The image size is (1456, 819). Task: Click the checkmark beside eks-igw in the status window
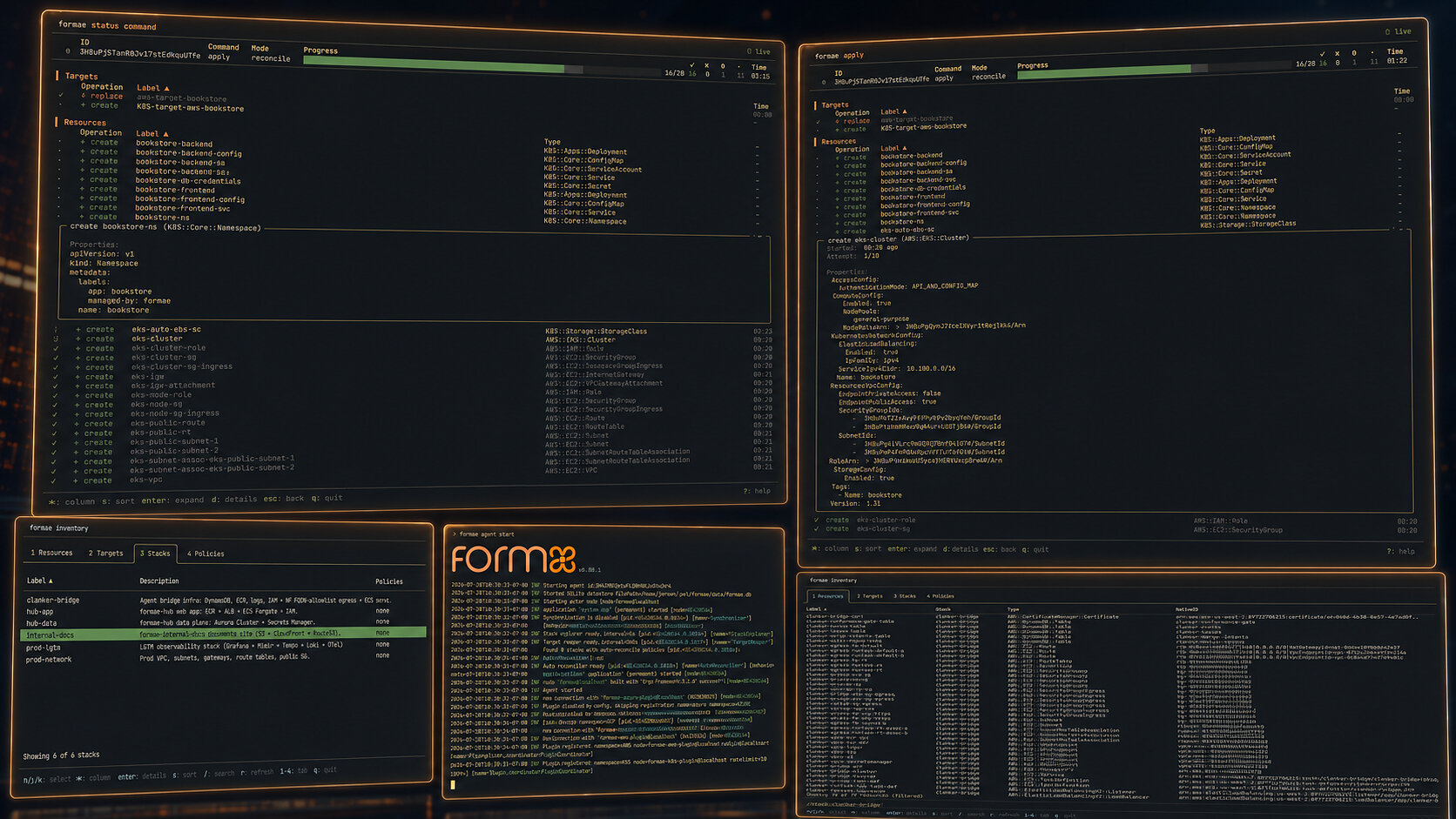(57, 377)
